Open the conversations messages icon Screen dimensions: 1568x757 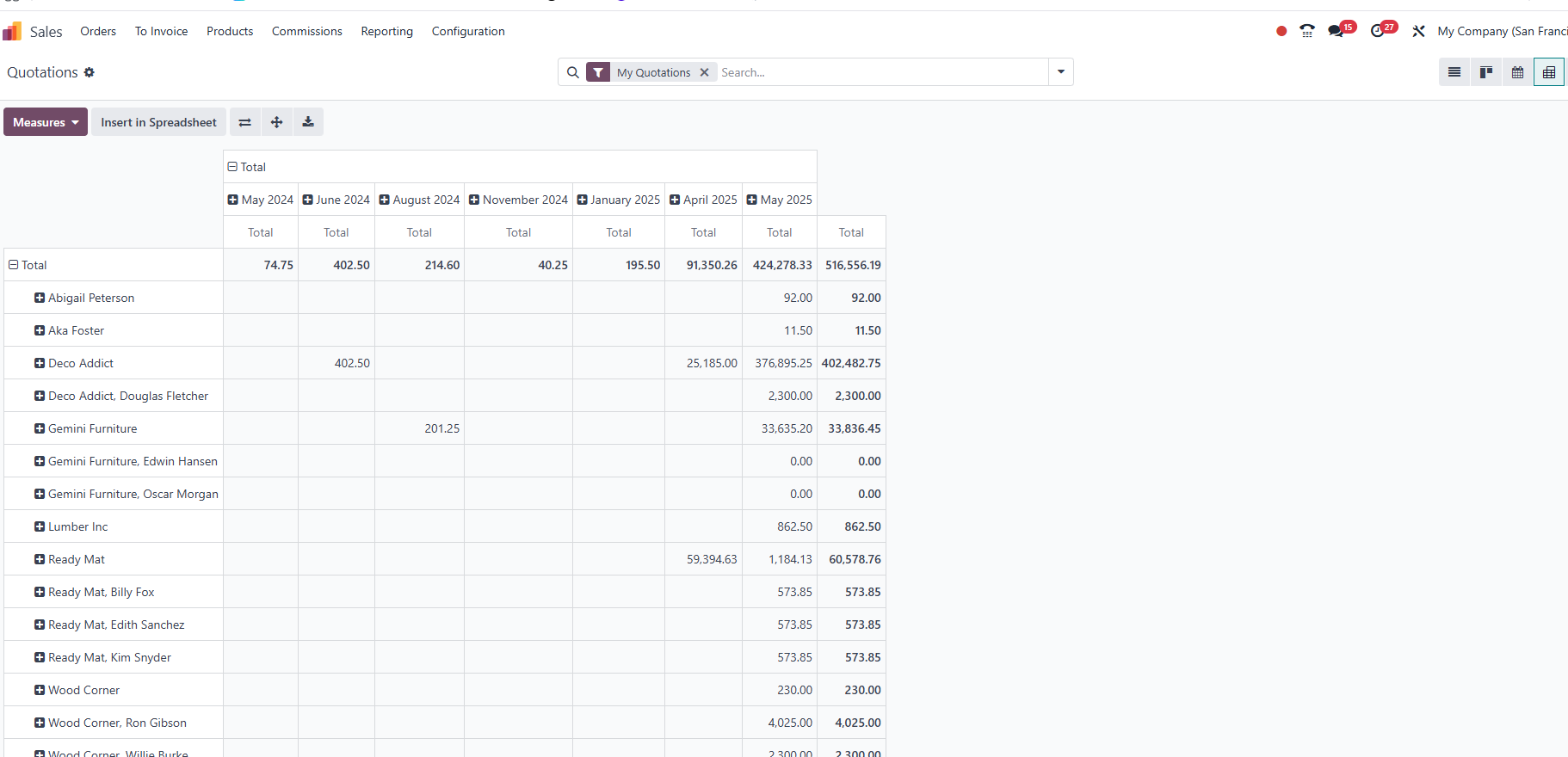click(x=1336, y=31)
